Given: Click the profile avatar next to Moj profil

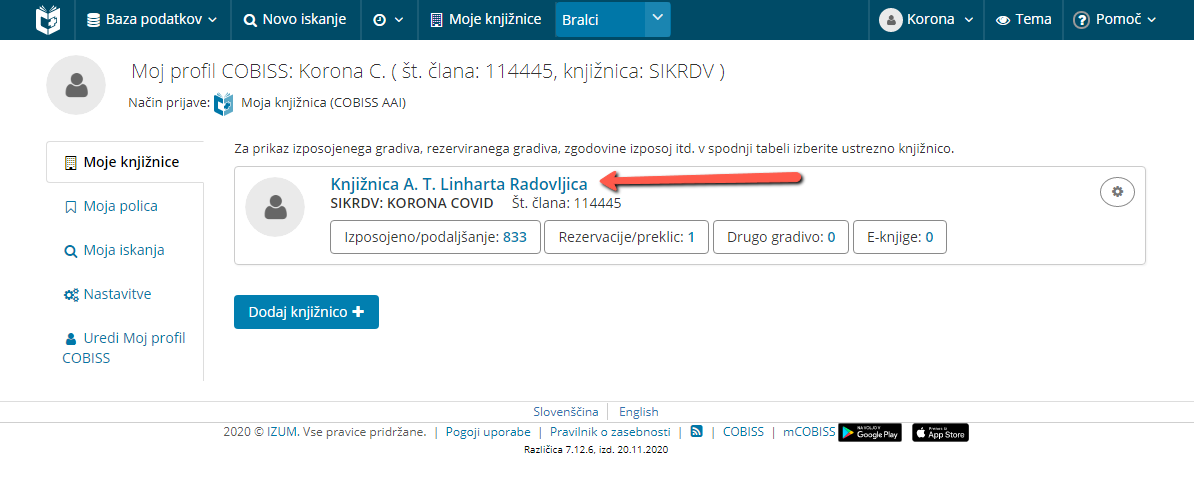Looking at the screenshot, I should (76, 85).
